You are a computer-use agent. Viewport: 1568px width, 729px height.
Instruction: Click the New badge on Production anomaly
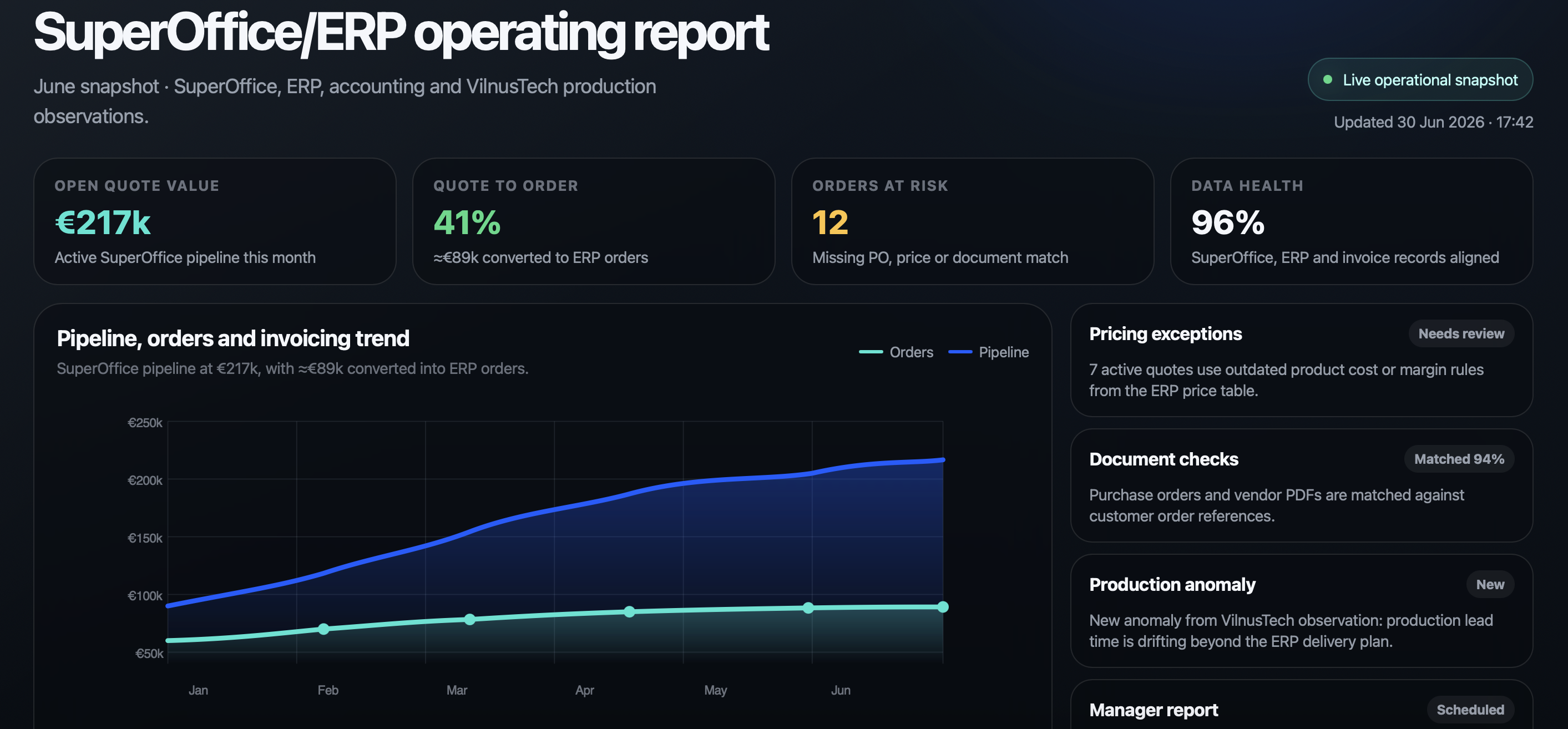1489,584
